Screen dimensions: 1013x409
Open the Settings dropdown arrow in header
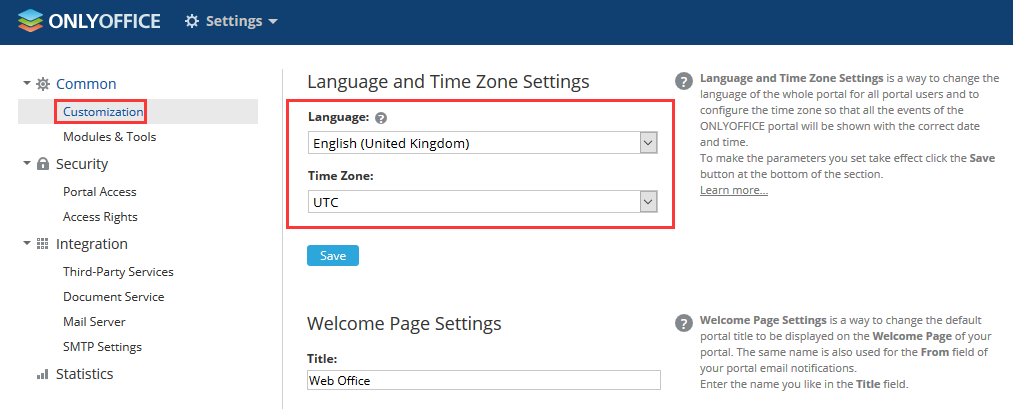(273, 21)
